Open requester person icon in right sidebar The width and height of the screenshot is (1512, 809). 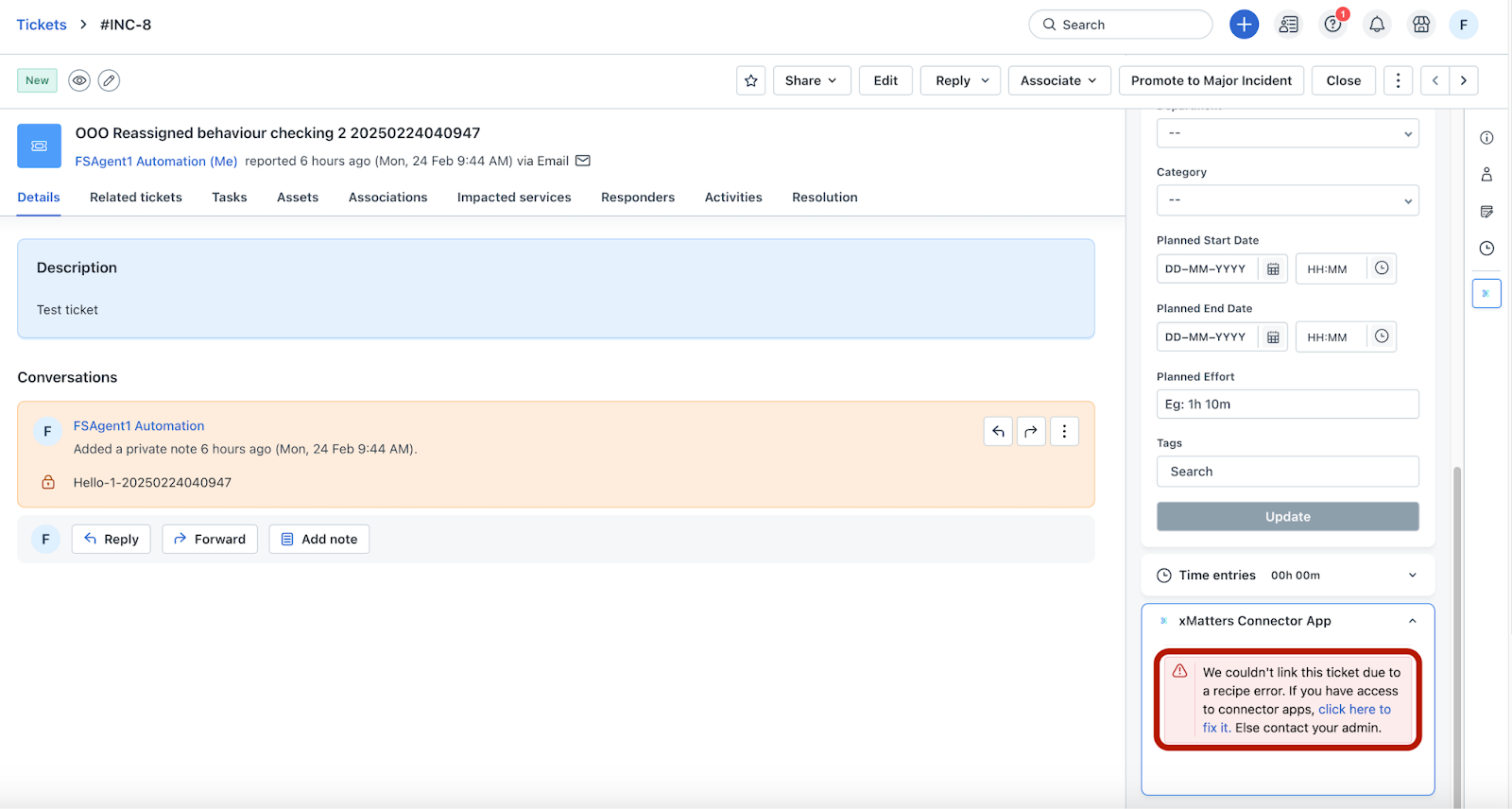click(1486, 175)
